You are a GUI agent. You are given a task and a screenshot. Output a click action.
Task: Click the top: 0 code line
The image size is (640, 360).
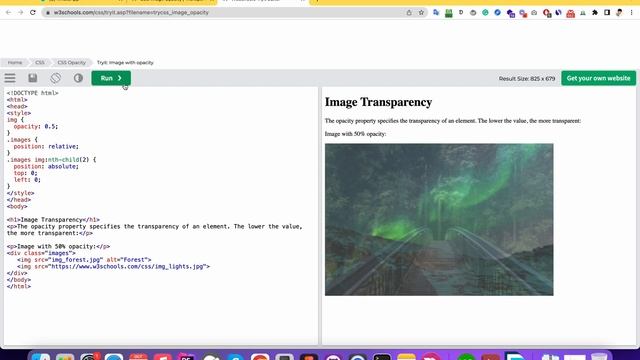point(25,173)
